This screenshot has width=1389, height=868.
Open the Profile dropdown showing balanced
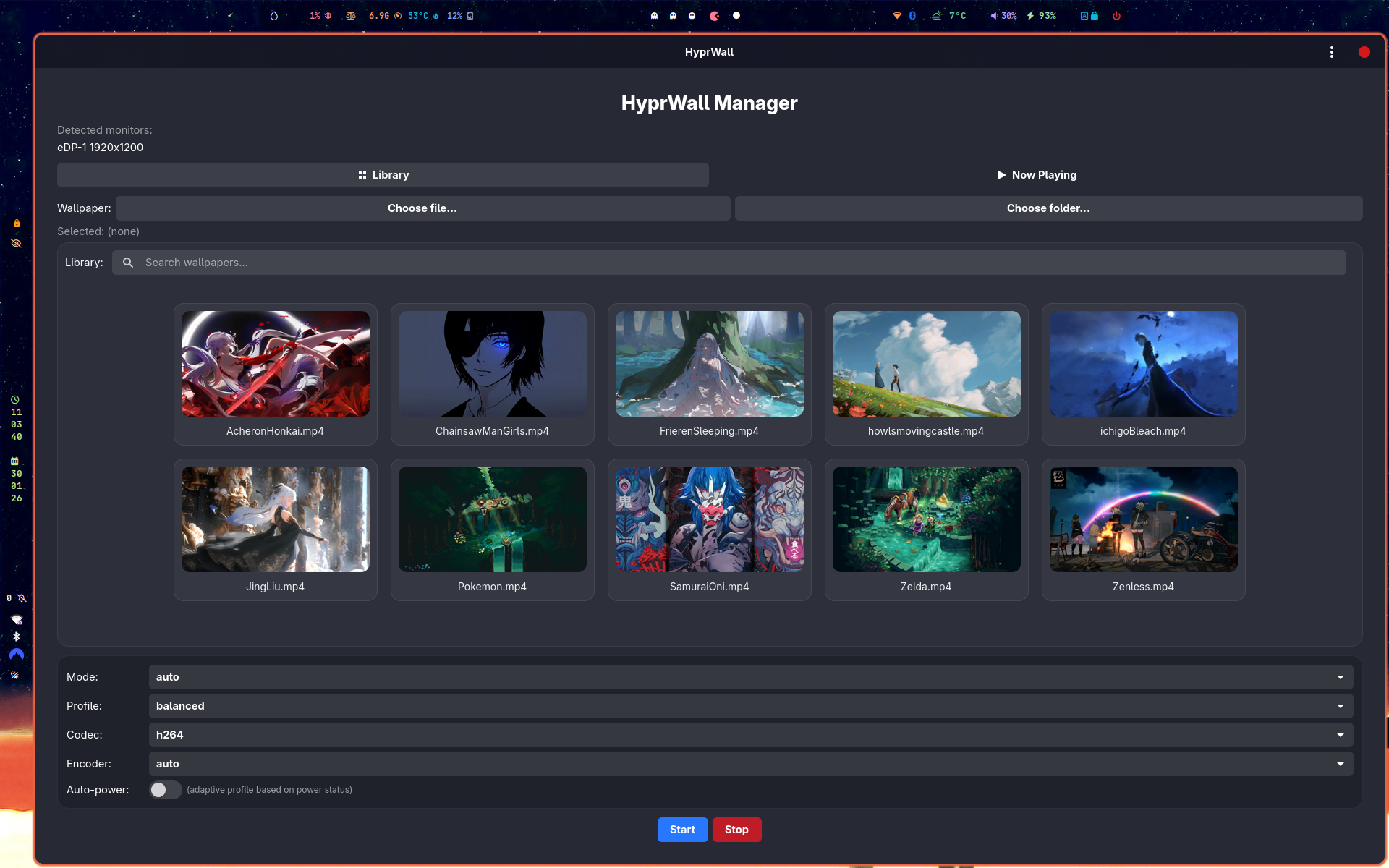coord(749,705)
